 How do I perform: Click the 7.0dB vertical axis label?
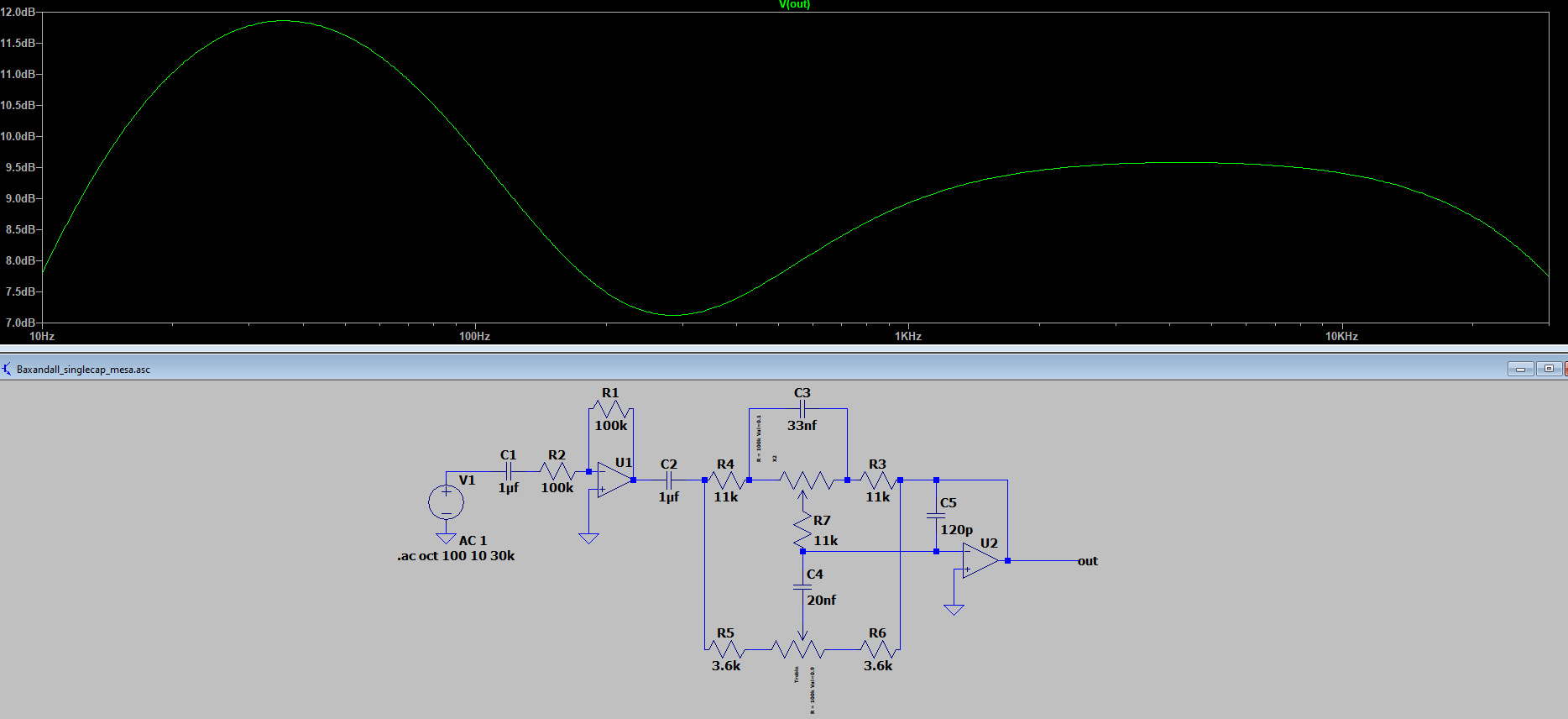20,323
